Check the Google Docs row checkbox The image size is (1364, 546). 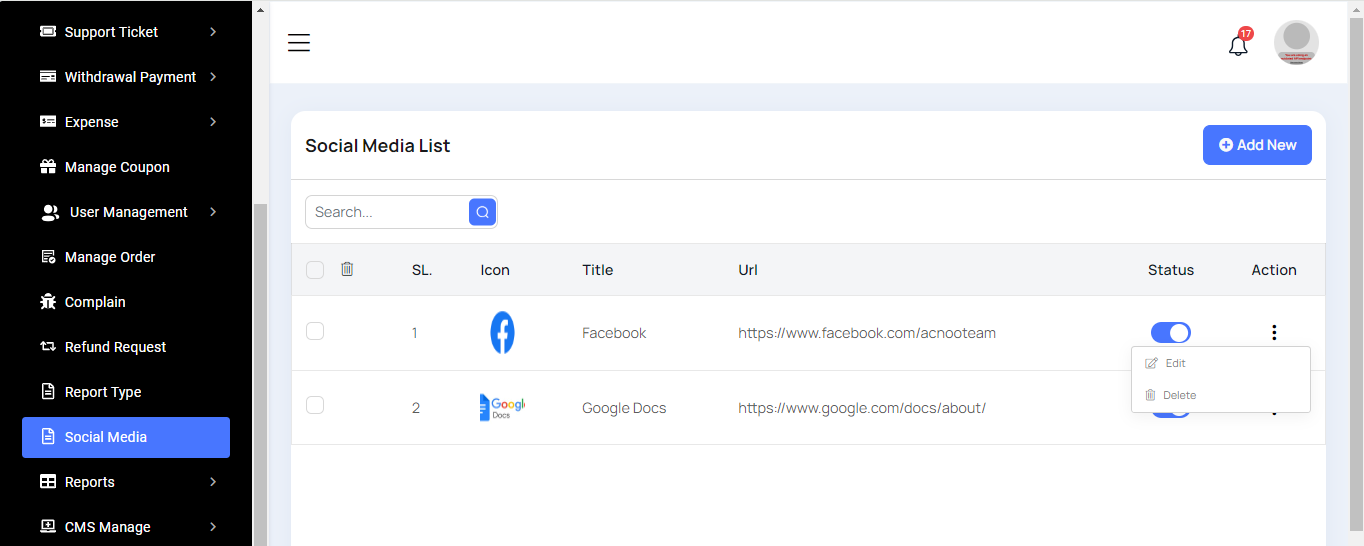[x=315, y=405]
